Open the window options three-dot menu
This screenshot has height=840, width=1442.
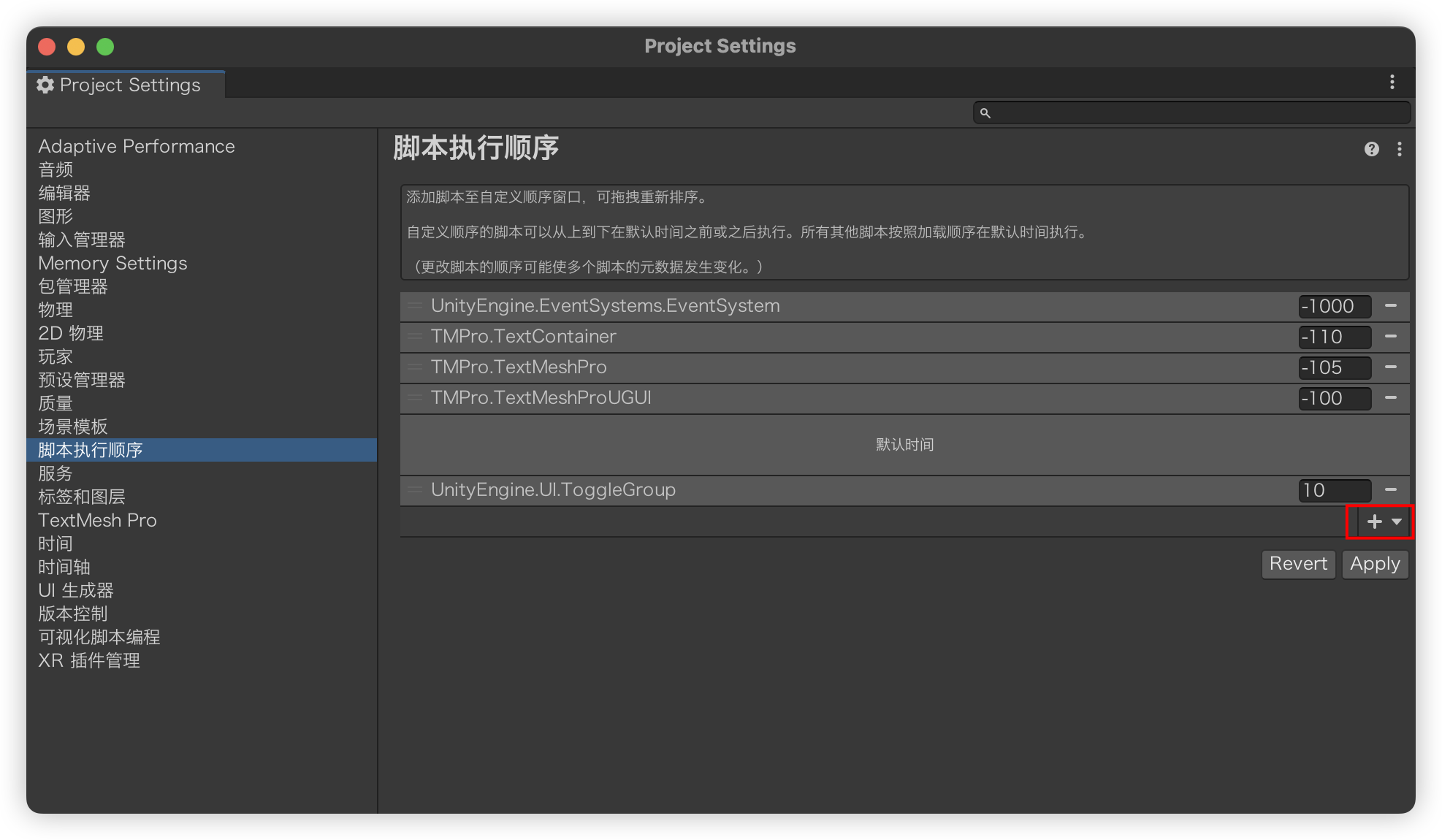pos(1392,83)
